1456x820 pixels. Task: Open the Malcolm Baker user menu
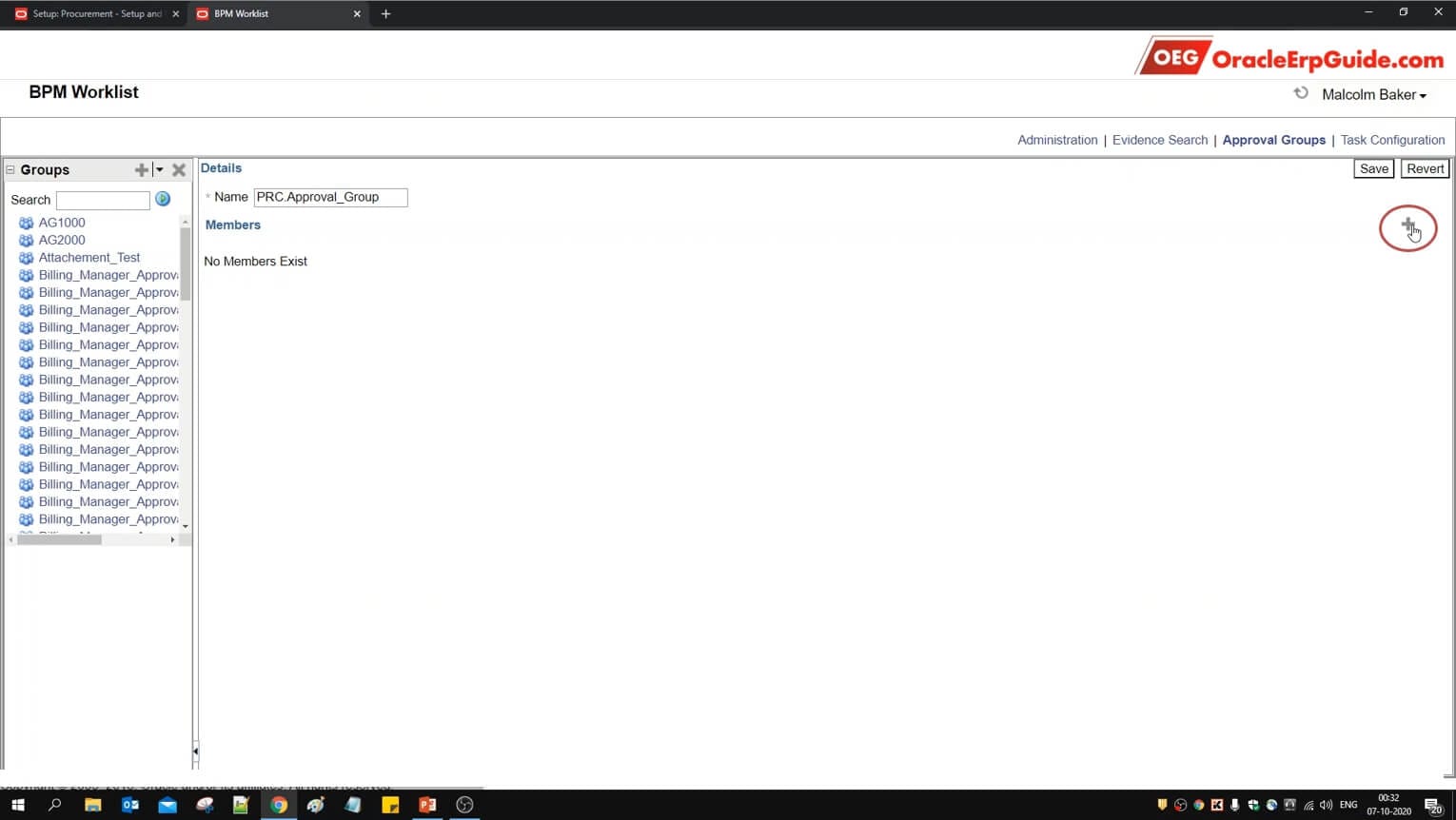1374,94
